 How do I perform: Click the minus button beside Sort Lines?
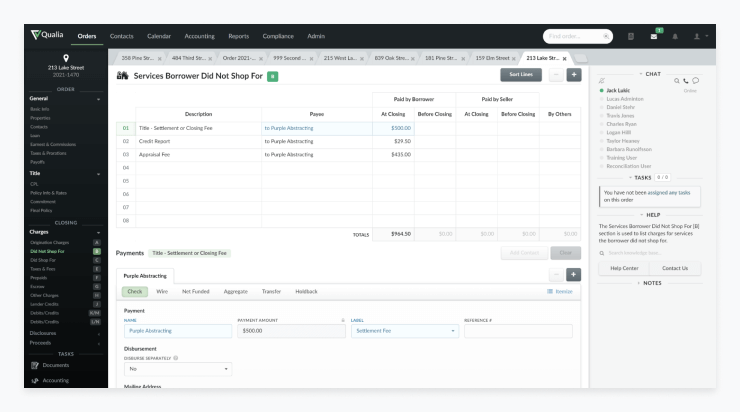coord(556,75)
